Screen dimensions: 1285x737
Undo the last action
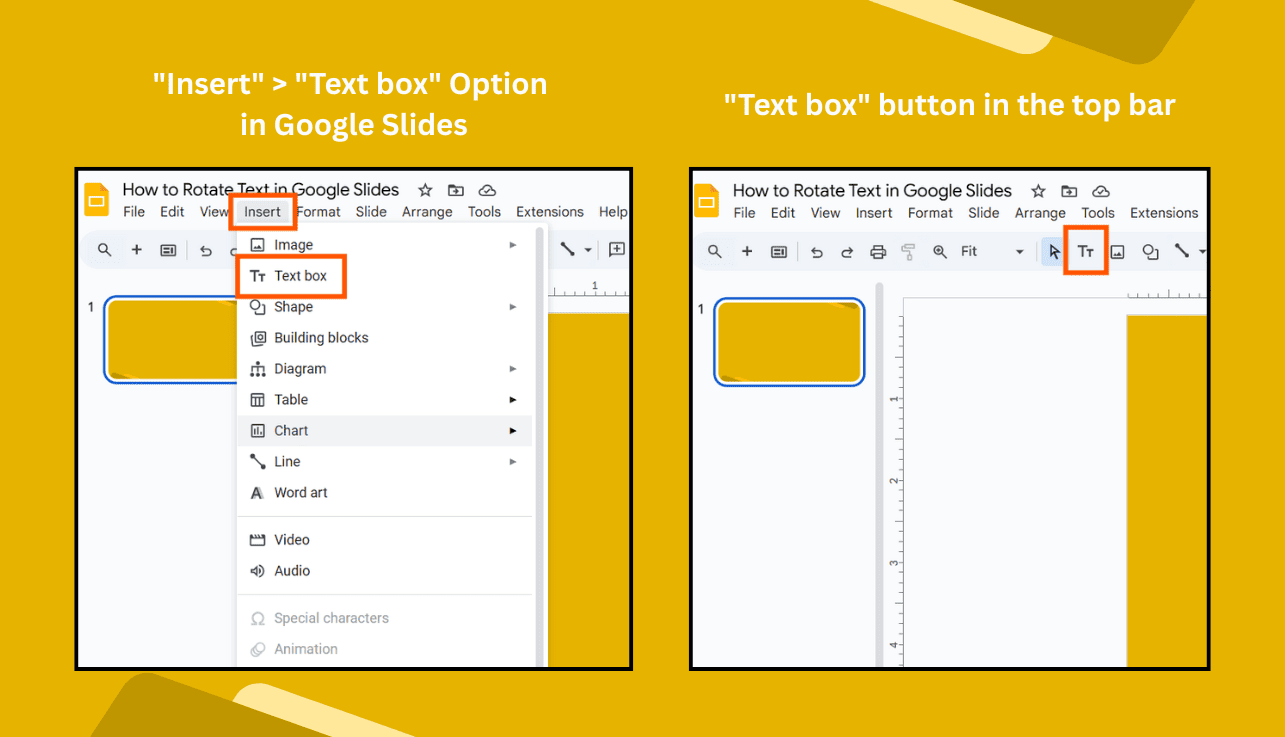tap(818, 251)
